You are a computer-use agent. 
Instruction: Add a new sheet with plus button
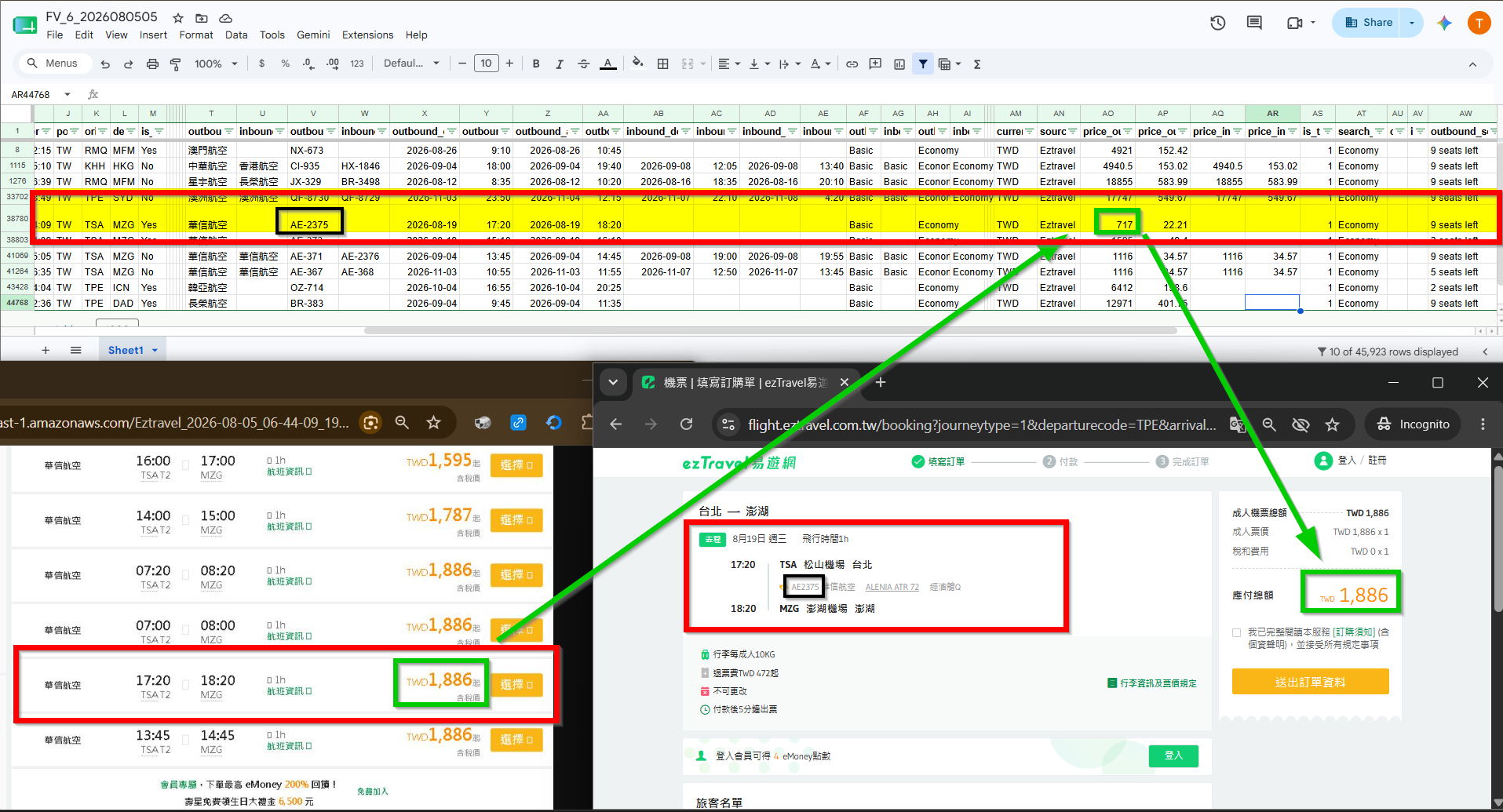(46, 351)
